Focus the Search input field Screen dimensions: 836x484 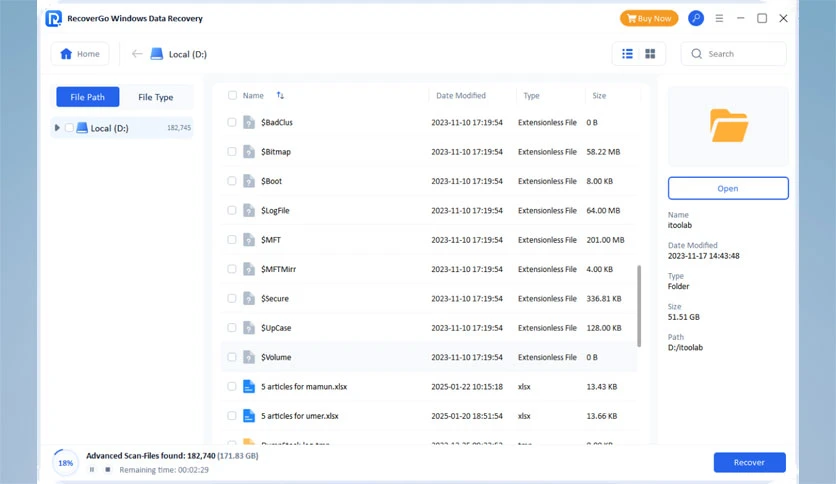(x=733, y=54)
